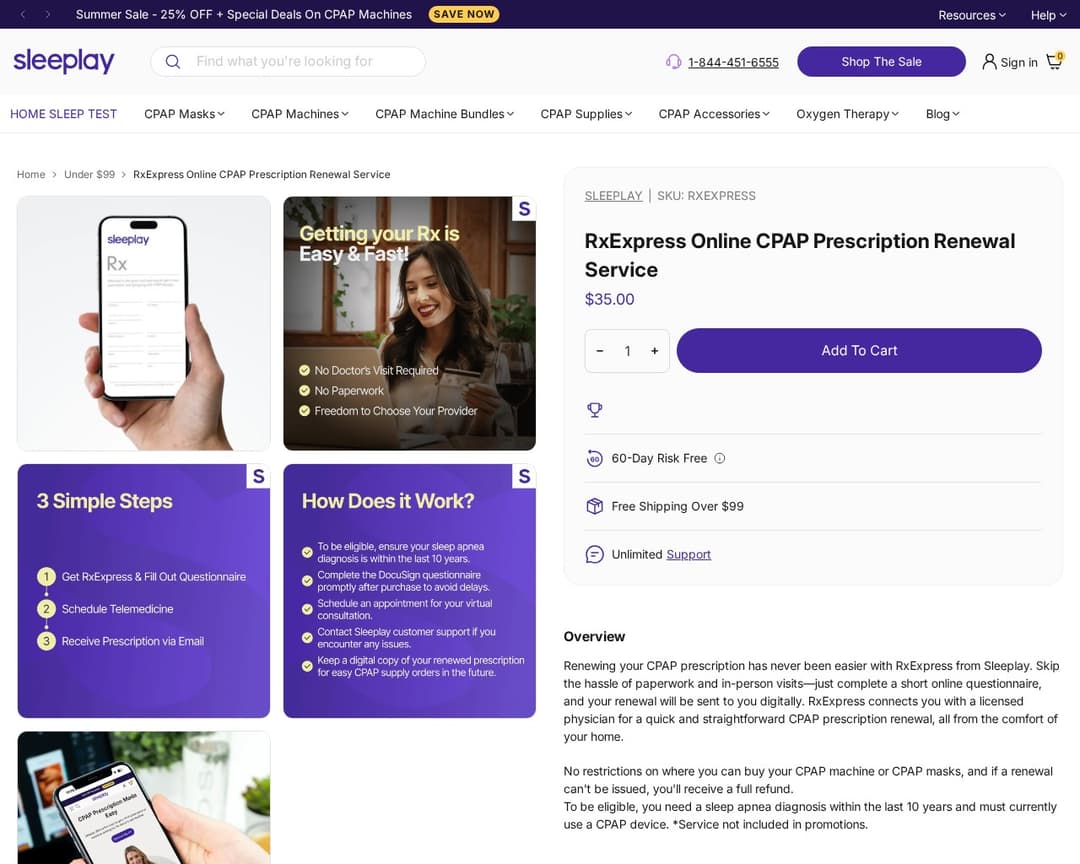
Task: Expand the Resources dropdown
Action: (x=971, y=14)
